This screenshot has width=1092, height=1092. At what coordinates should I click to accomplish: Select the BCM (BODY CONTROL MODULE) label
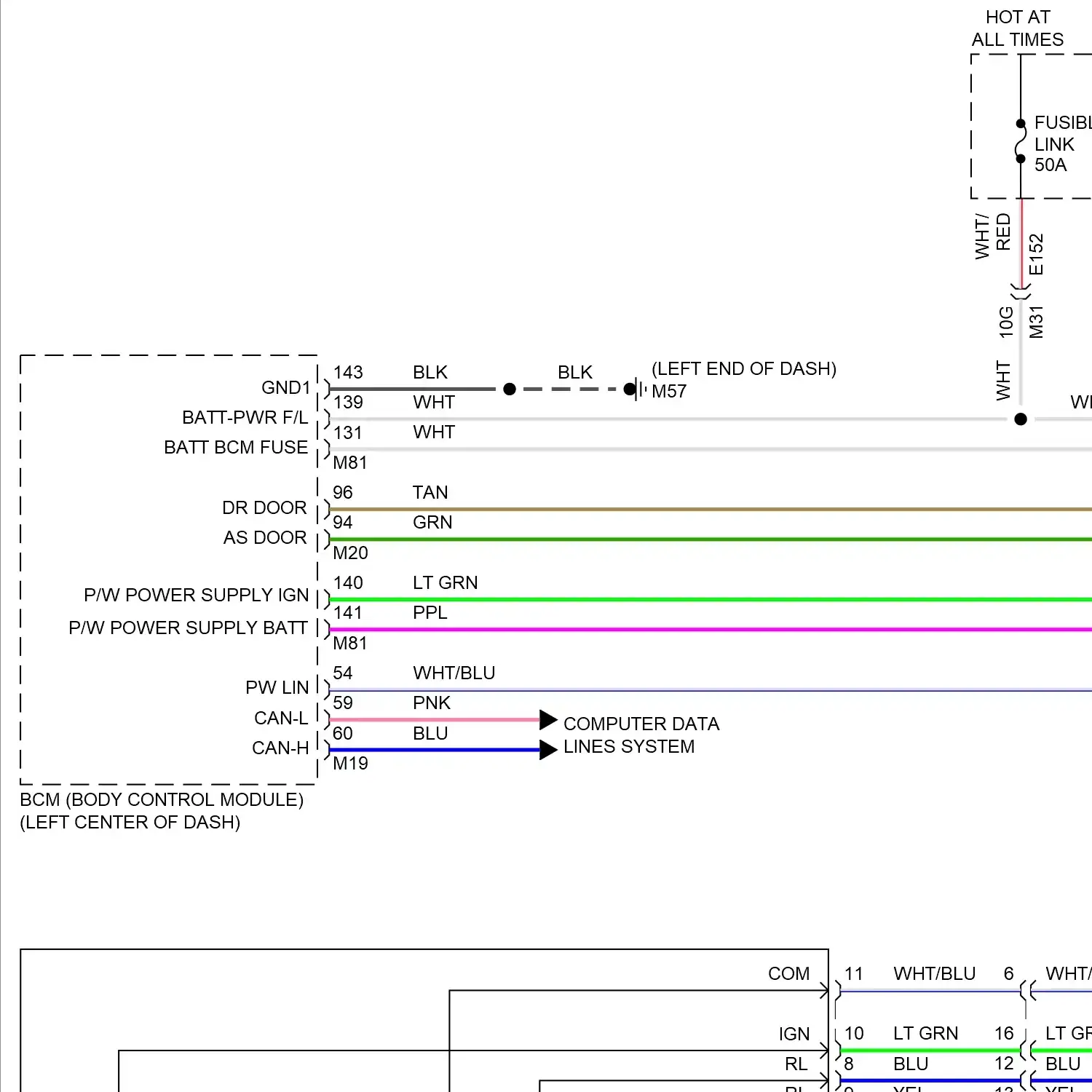(x=162, y=799)
